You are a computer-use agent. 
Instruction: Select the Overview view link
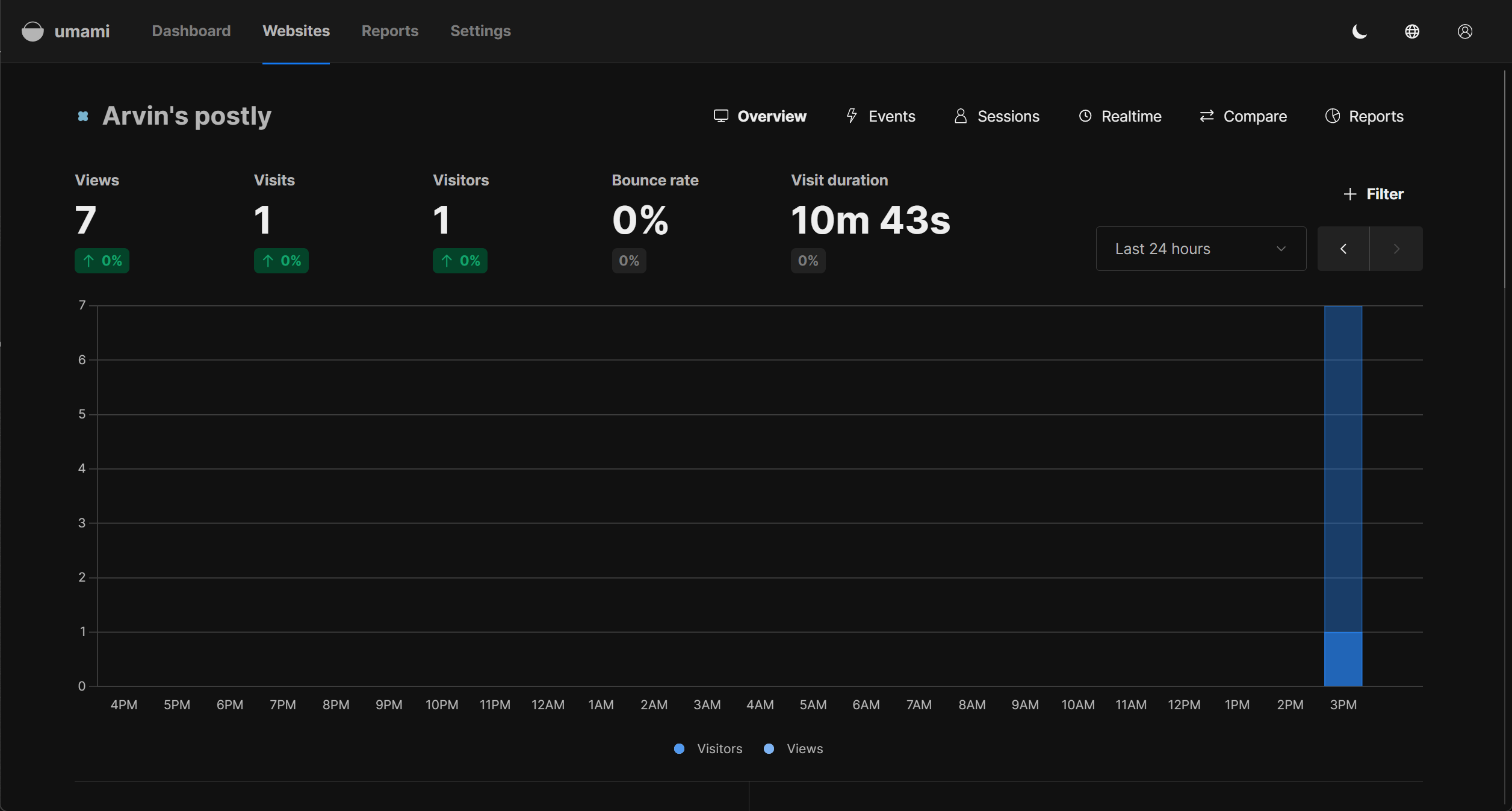coord(760,116)
